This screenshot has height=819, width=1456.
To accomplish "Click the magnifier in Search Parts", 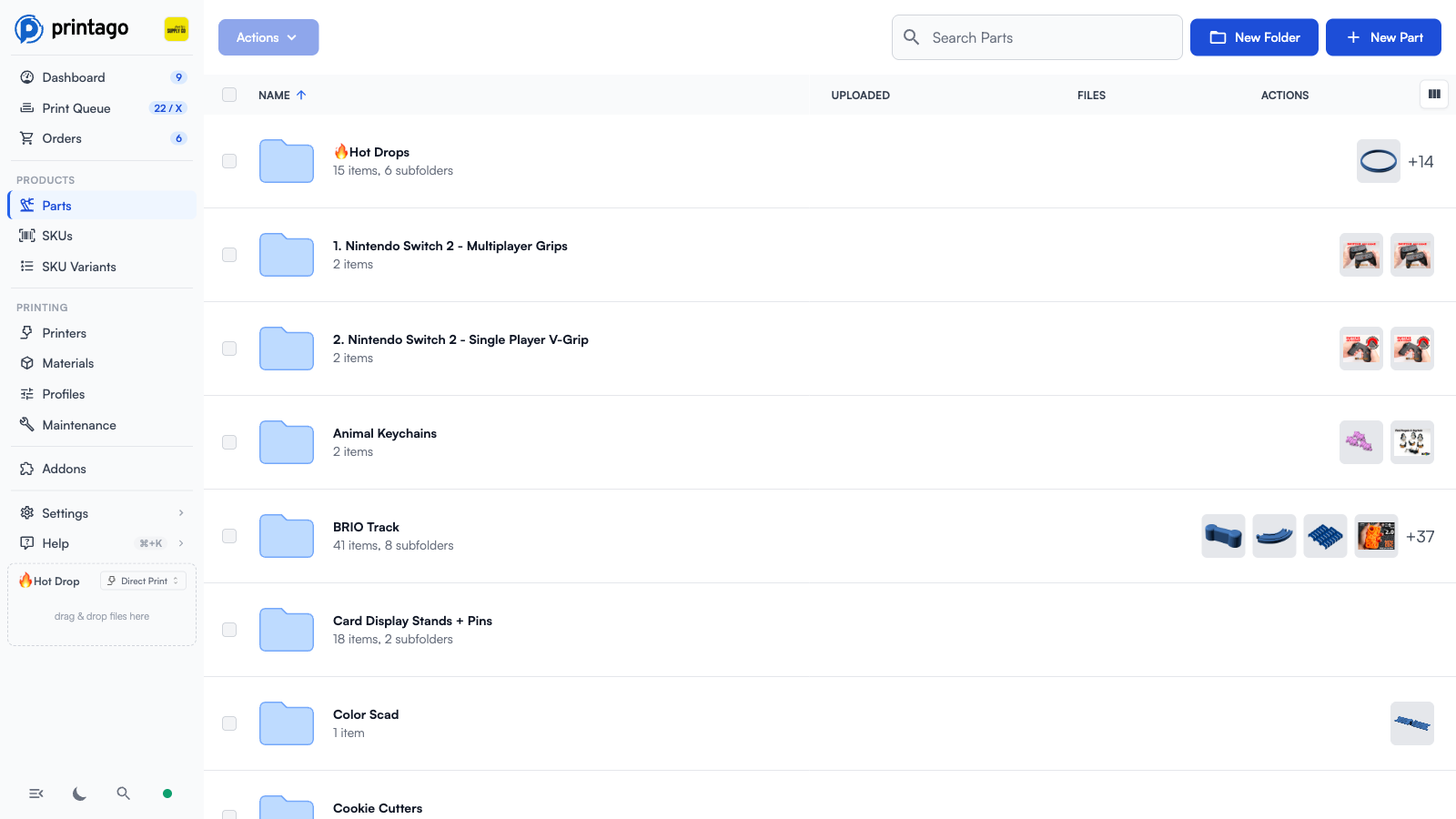I will (911, 37).
